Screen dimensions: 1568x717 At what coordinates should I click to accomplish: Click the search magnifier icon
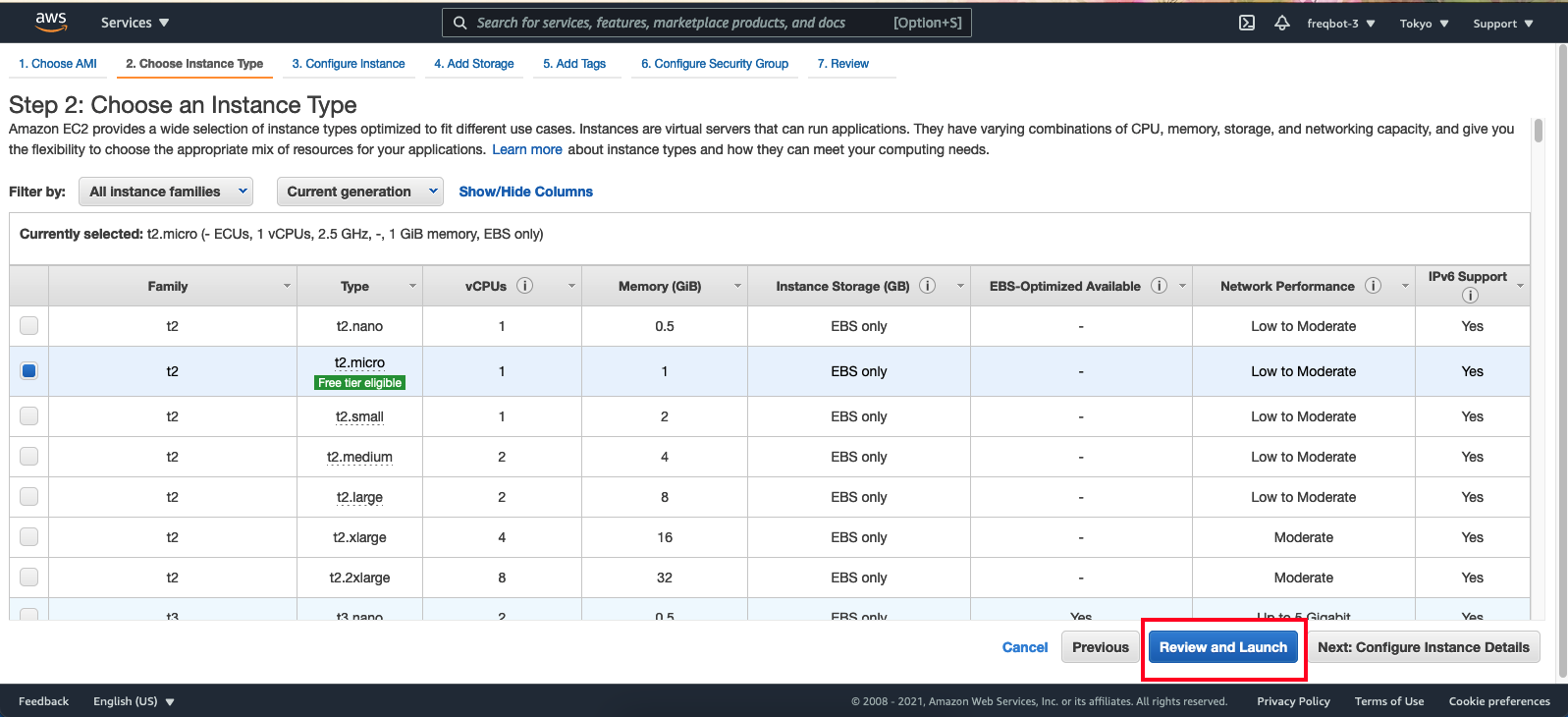[460, 23]
